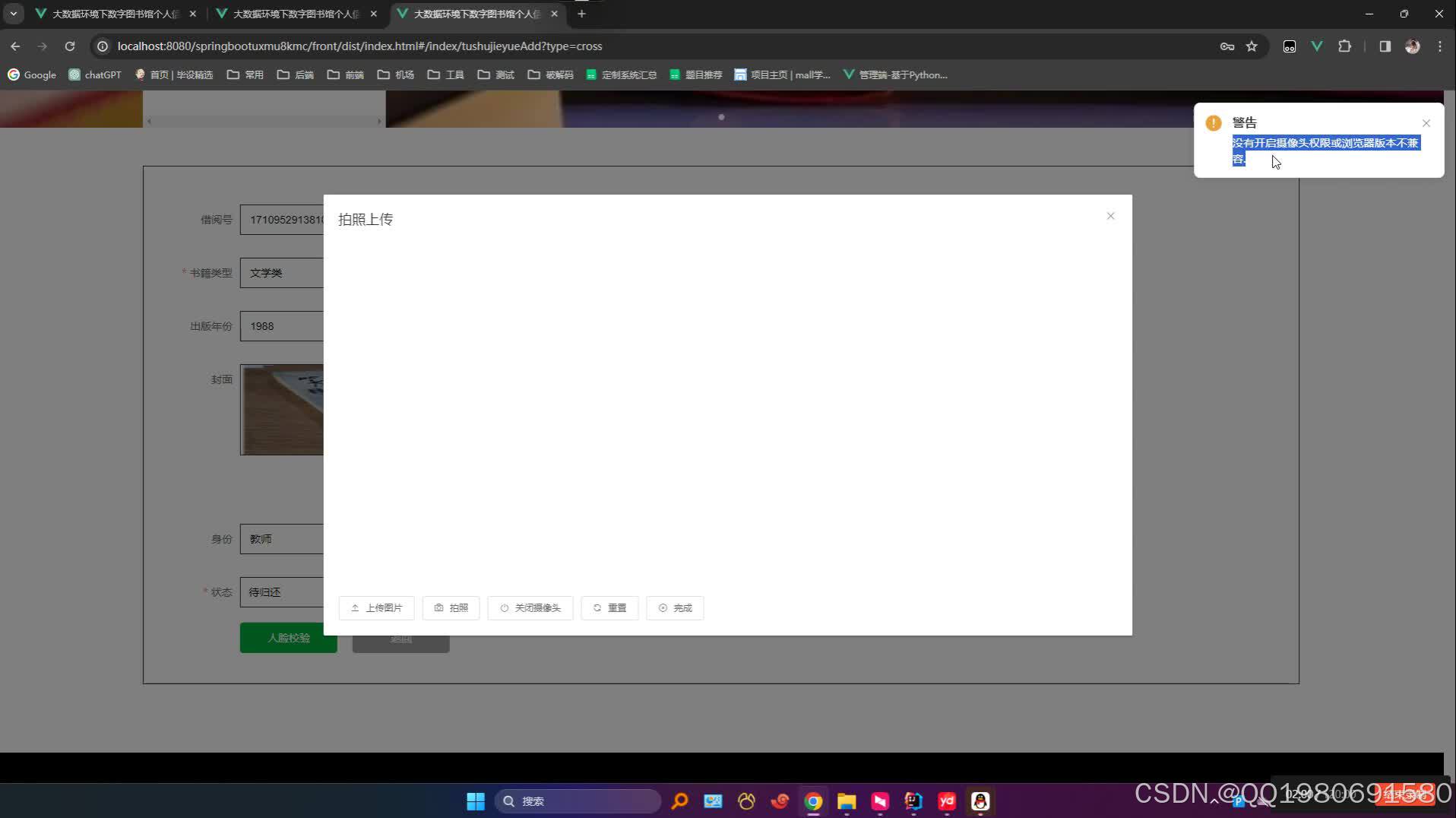
Task: Dismiss the 警告 warning notification
Action: 1425,122
